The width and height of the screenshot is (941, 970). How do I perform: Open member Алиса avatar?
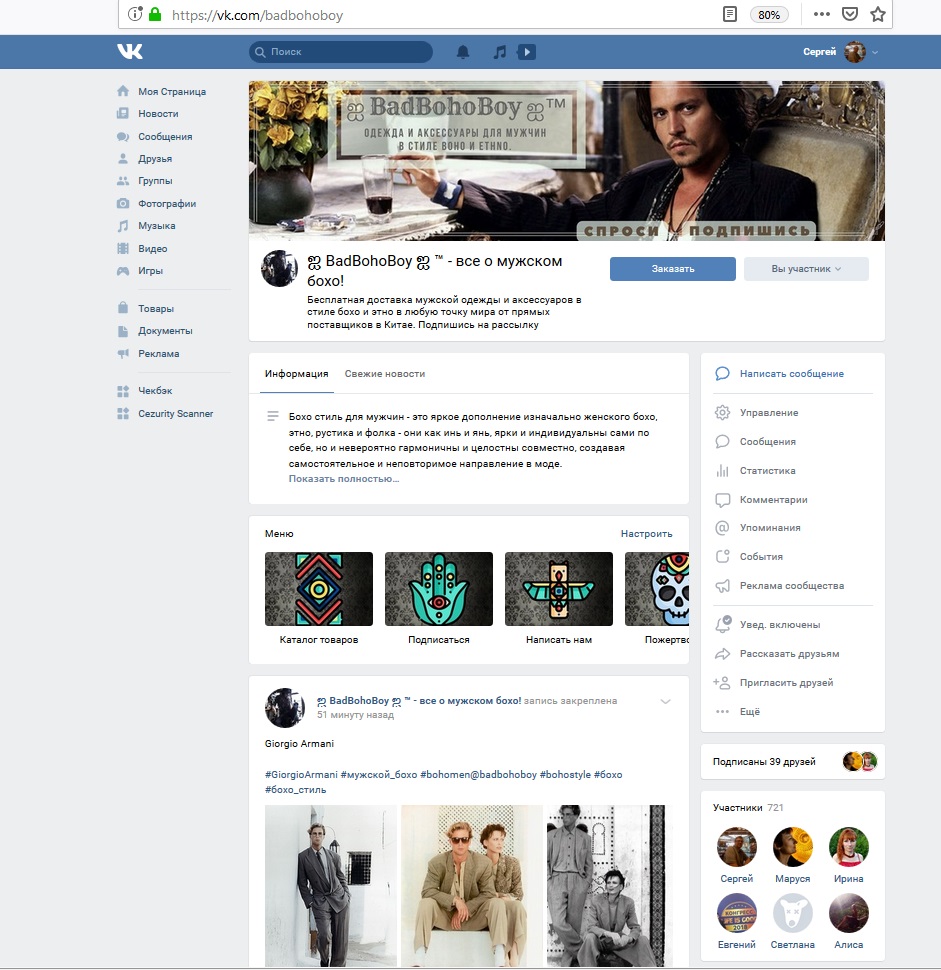click(848, 912)
